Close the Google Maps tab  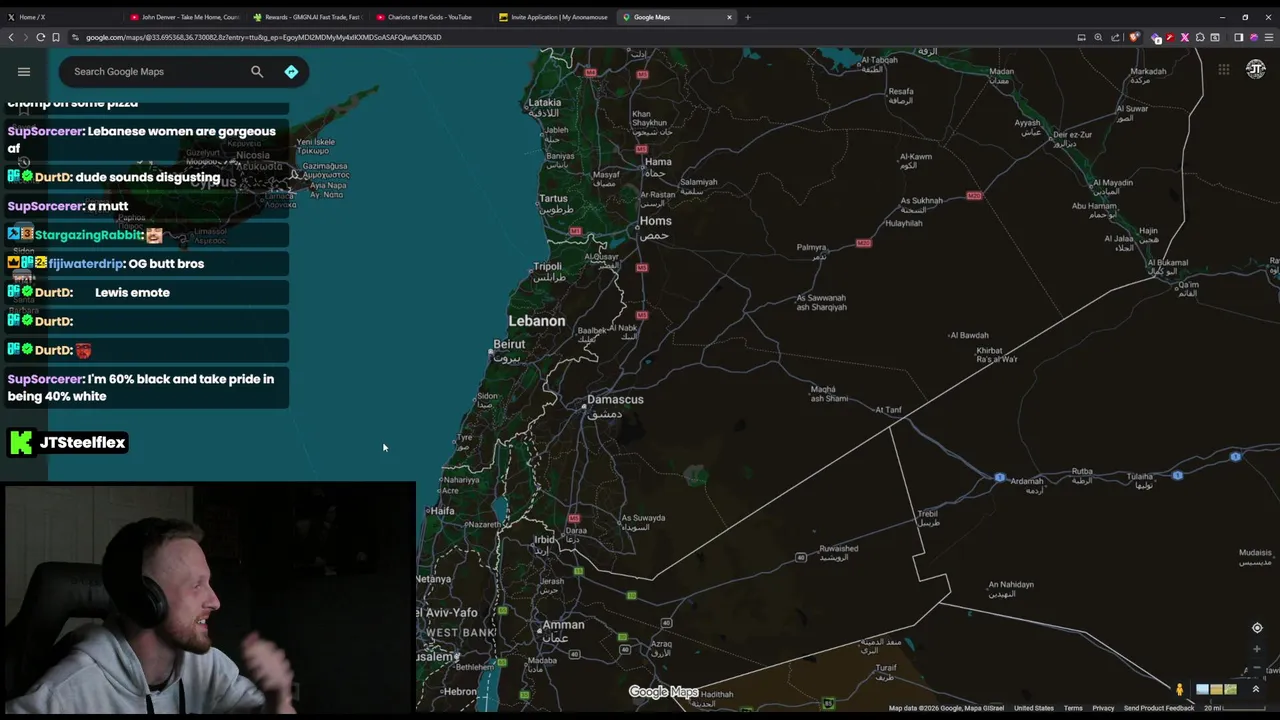(x=729, y=17)
